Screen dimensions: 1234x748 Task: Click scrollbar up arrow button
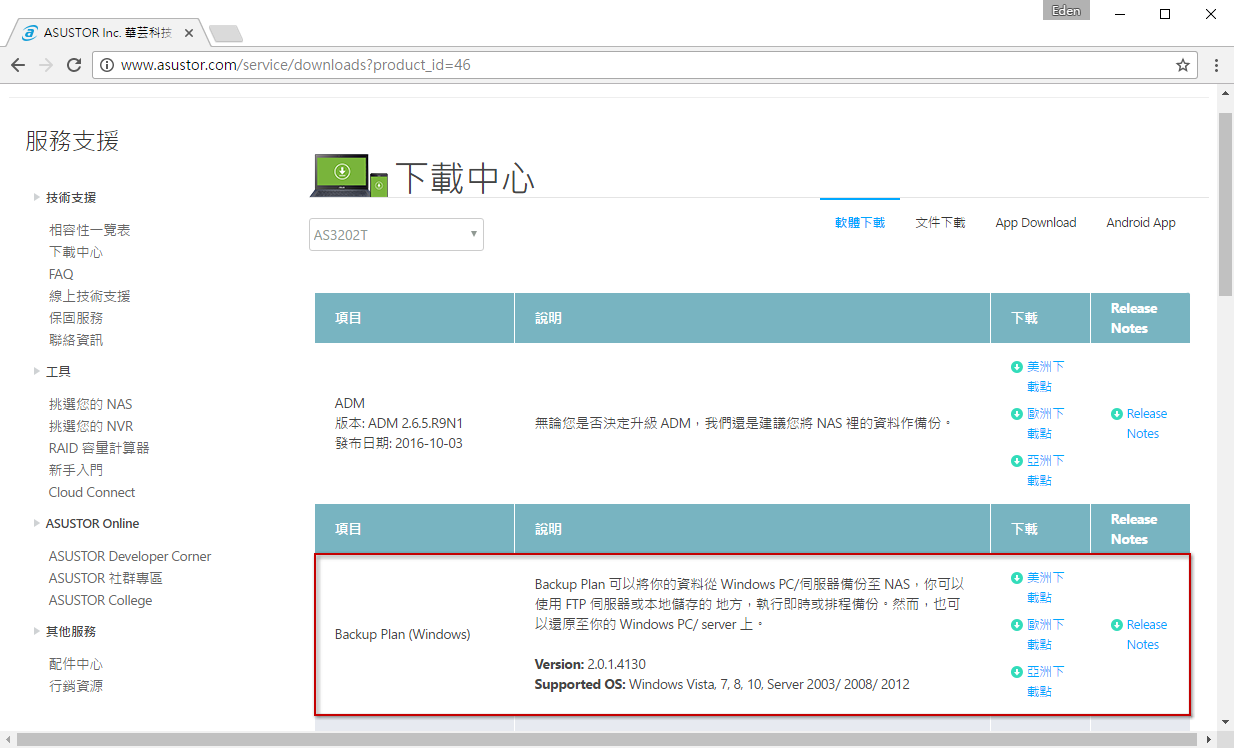click(1225, 91)
